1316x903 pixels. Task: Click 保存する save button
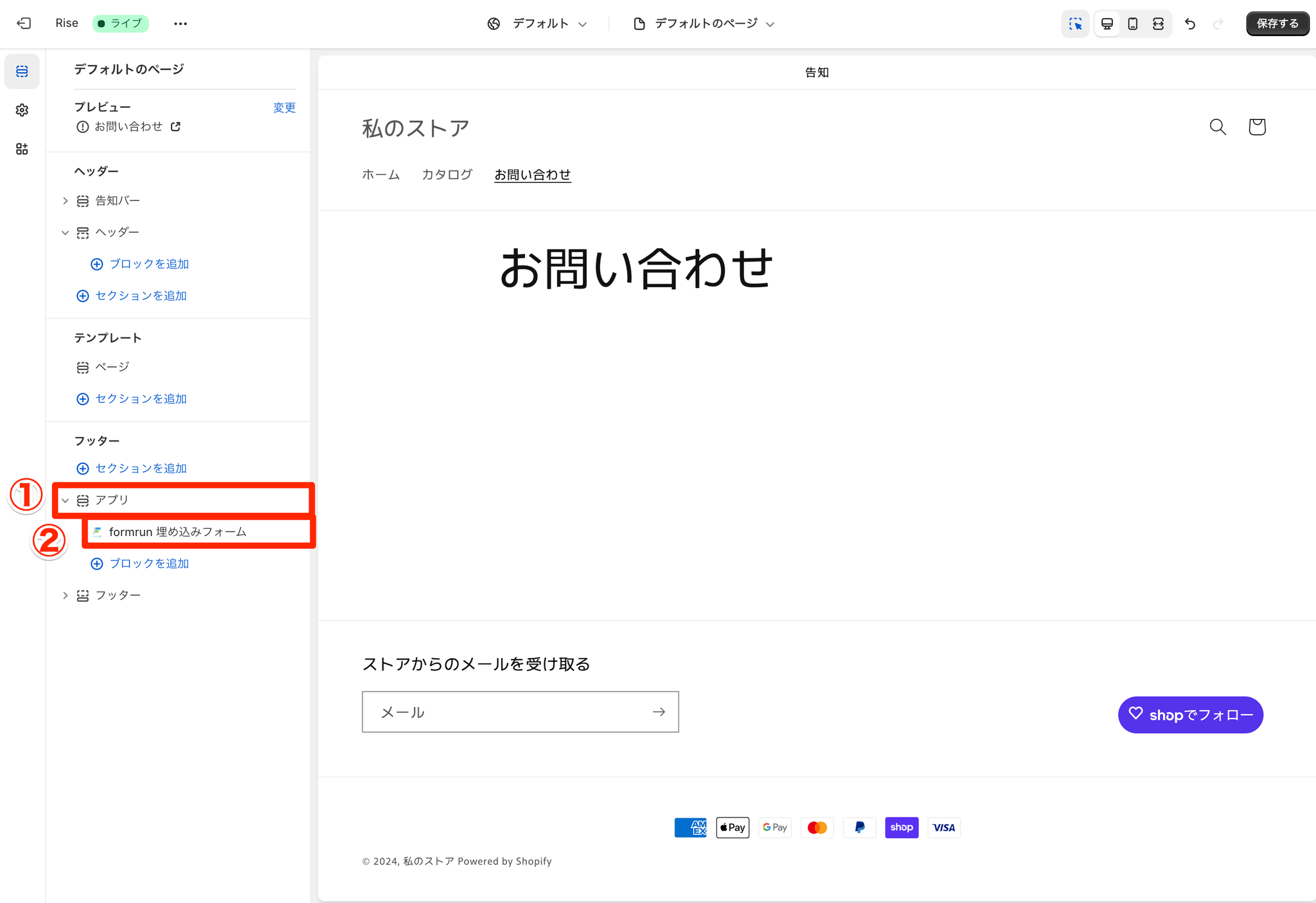1277,24
